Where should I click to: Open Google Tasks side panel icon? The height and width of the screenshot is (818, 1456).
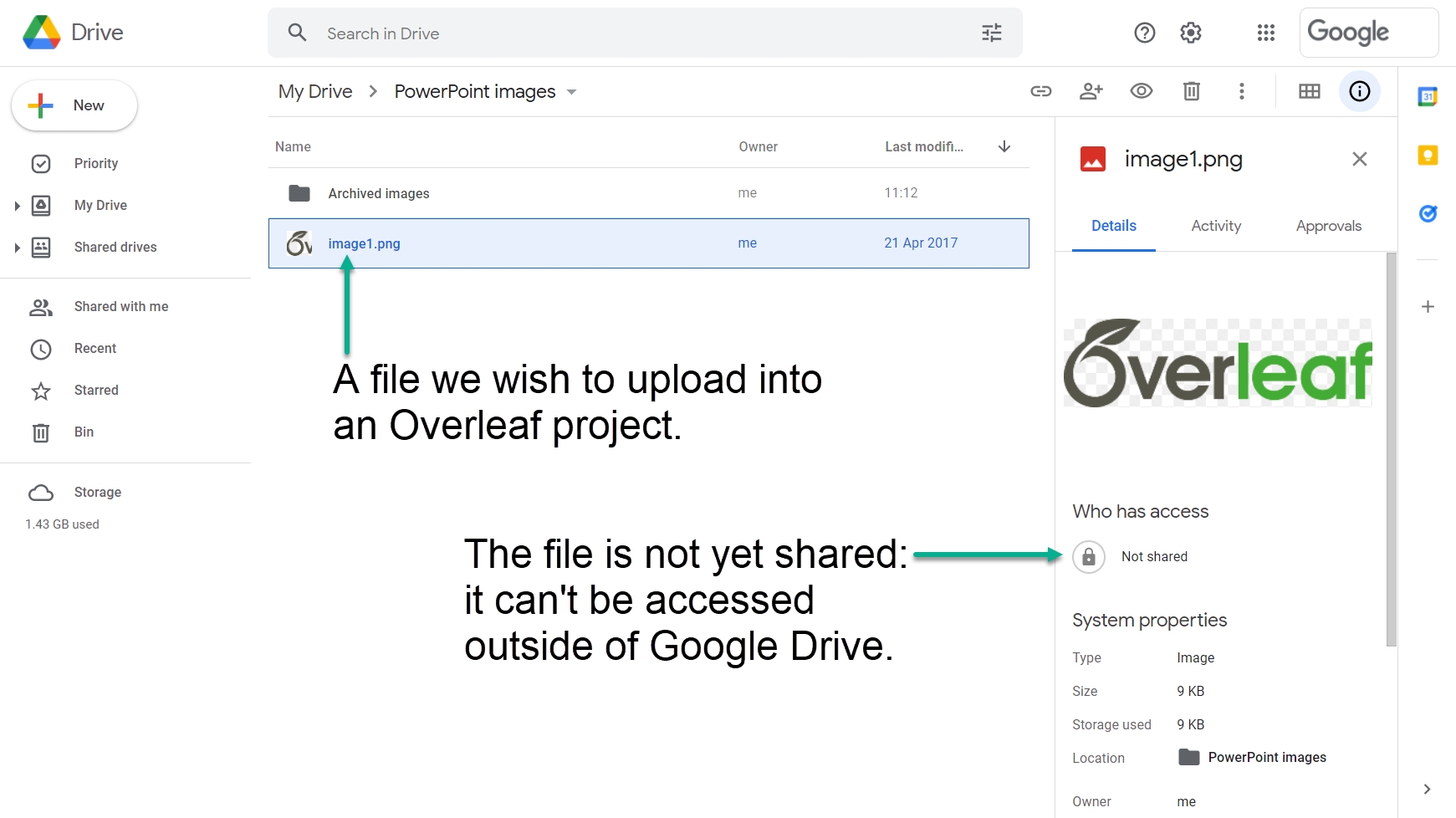pos(1428,214)
